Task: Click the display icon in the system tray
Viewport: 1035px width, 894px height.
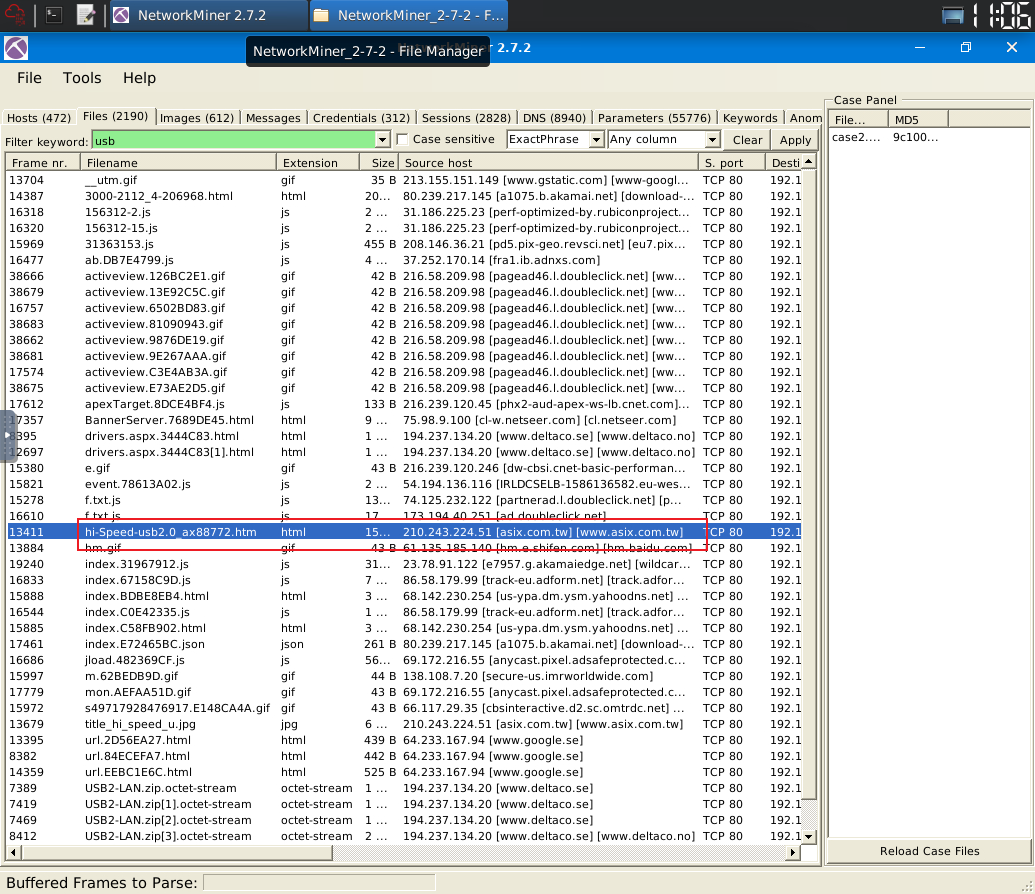Action: [x=952, y=15]
